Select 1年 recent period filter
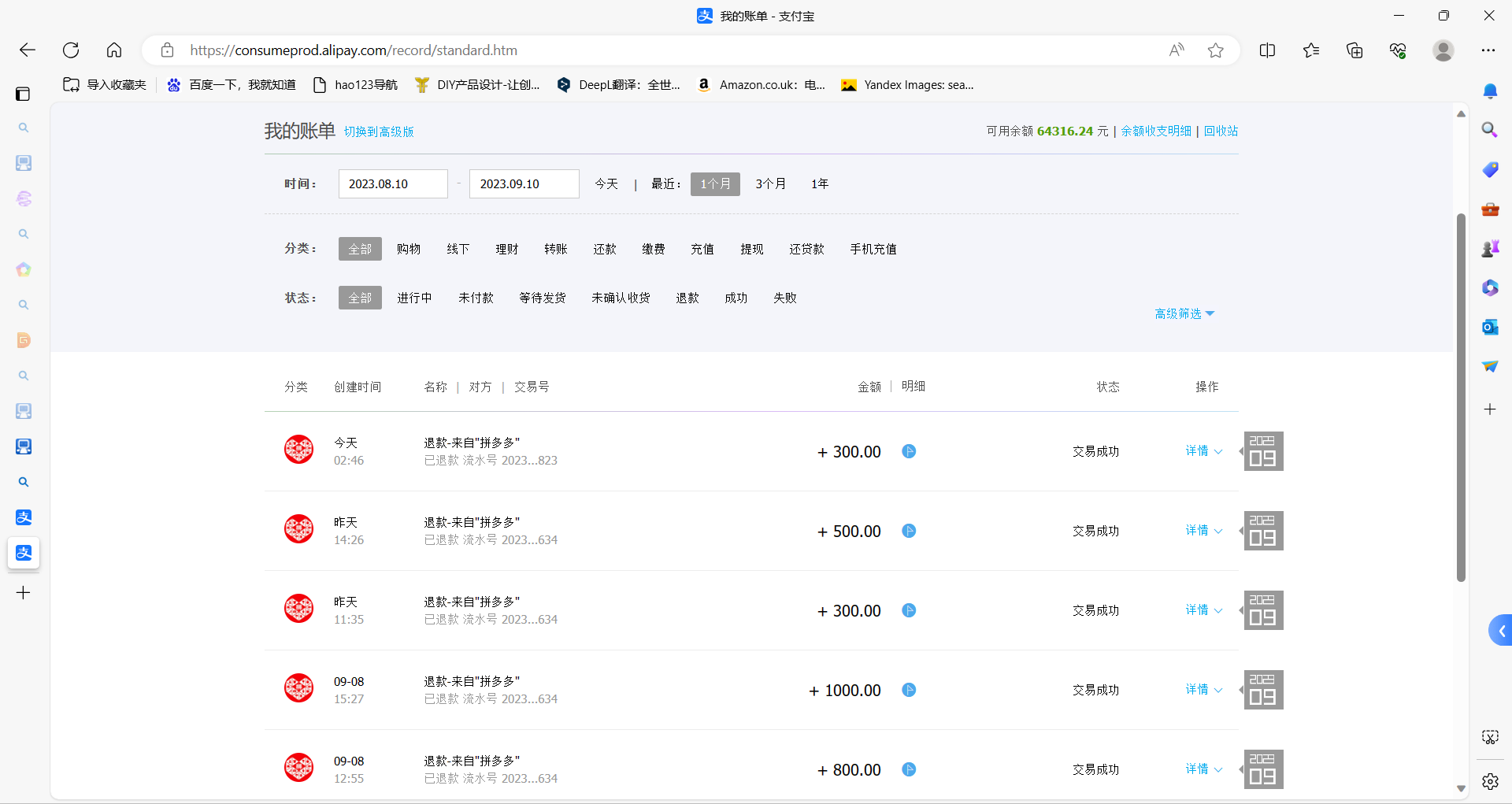 [820, 183]
